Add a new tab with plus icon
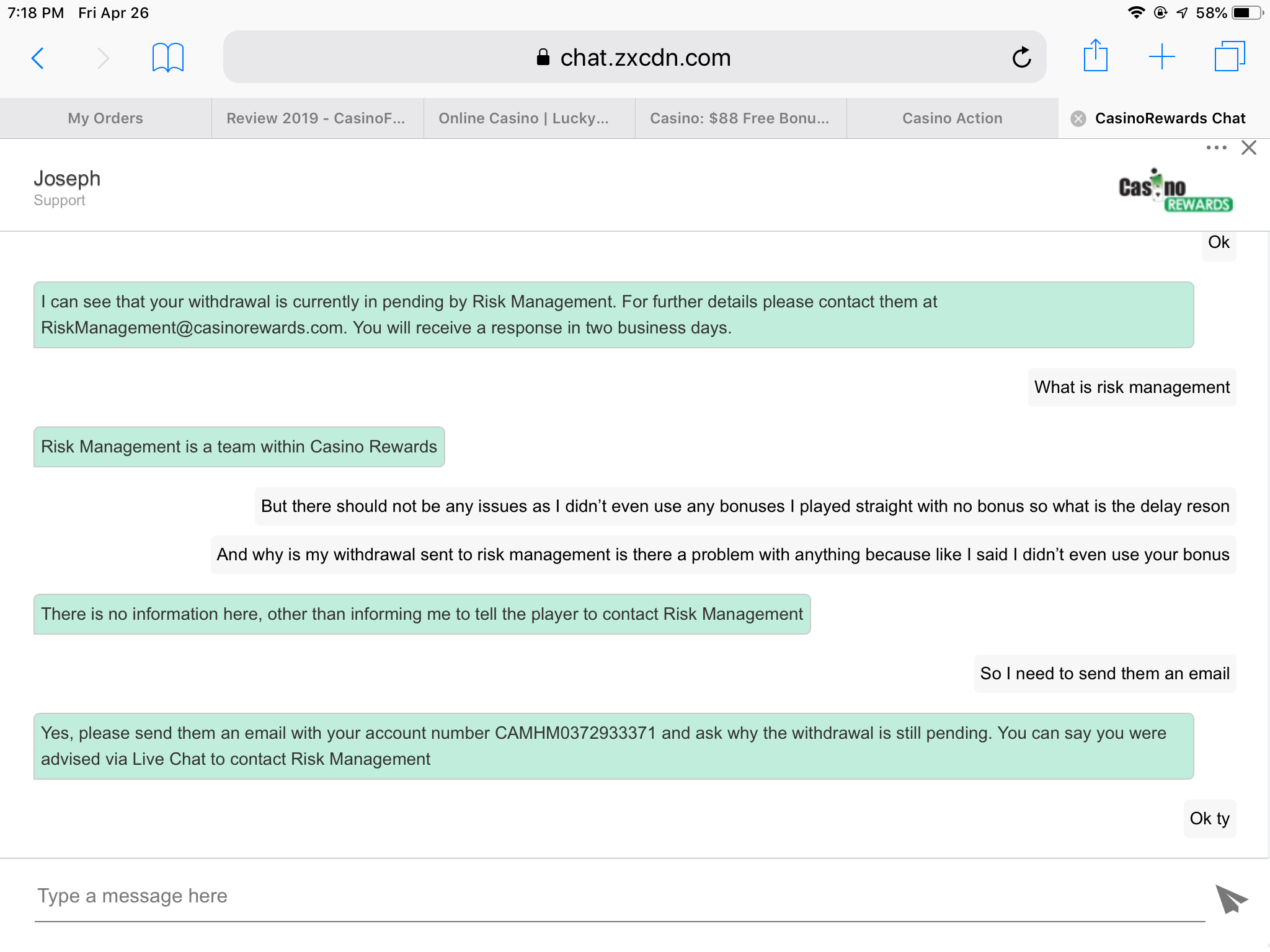The image size is (1270, 952). 1162,57
